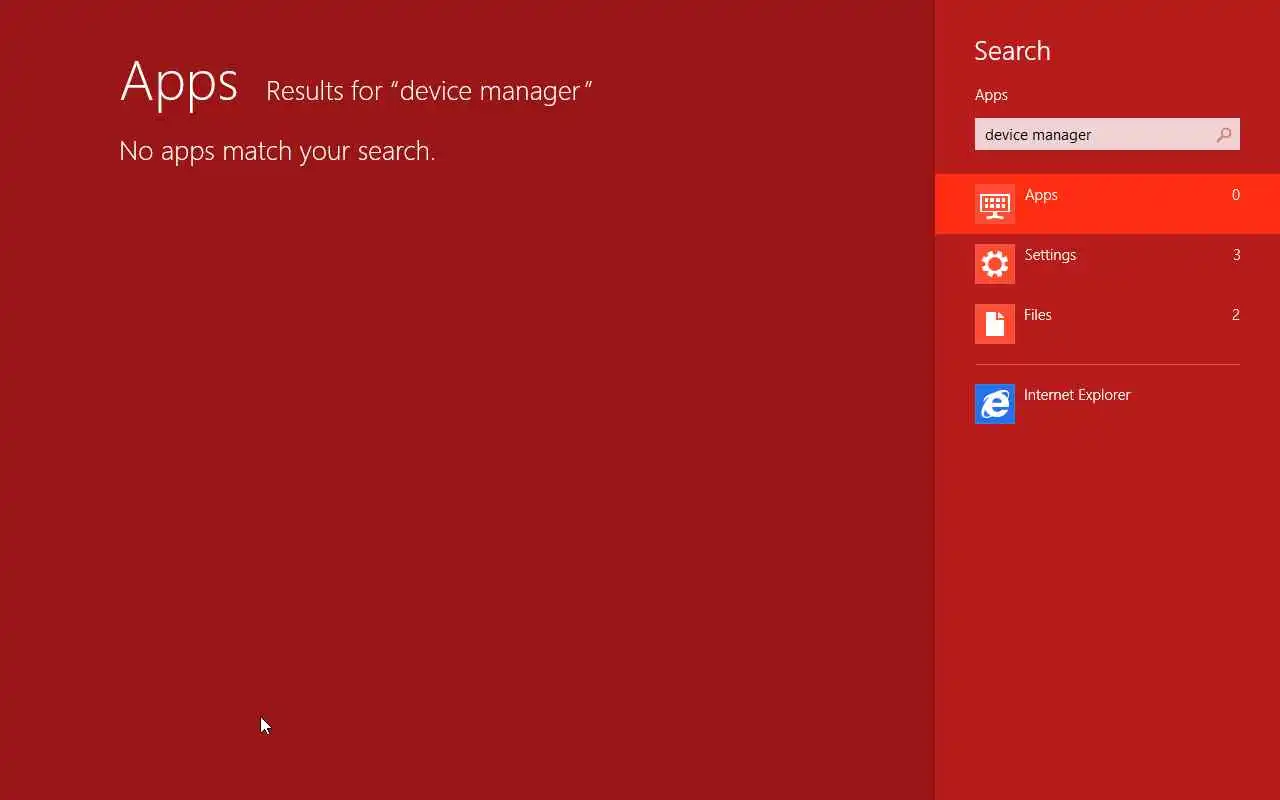Click the large Apps page title
Screen dimensions: 1280x800
click(179, 82)
